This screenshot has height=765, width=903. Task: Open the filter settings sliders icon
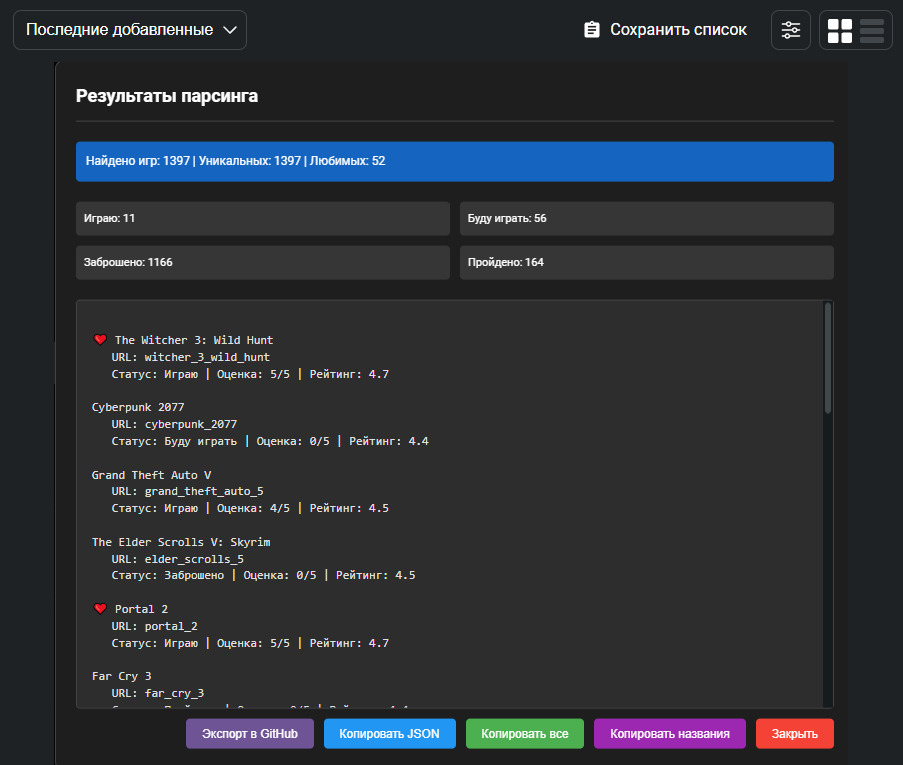(x=791, y=30)
